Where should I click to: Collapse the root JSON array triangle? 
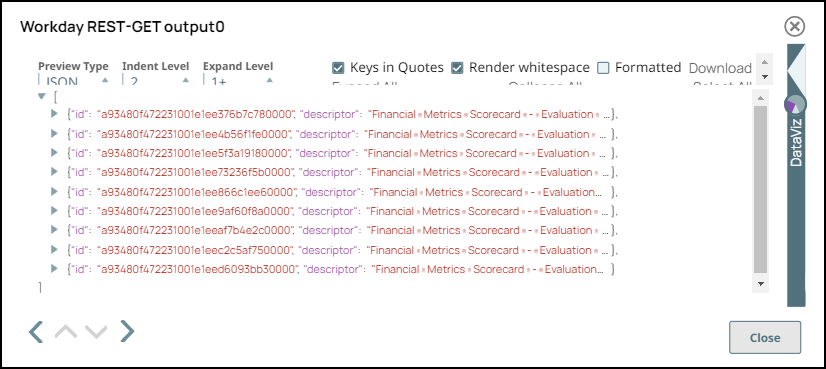42,96
